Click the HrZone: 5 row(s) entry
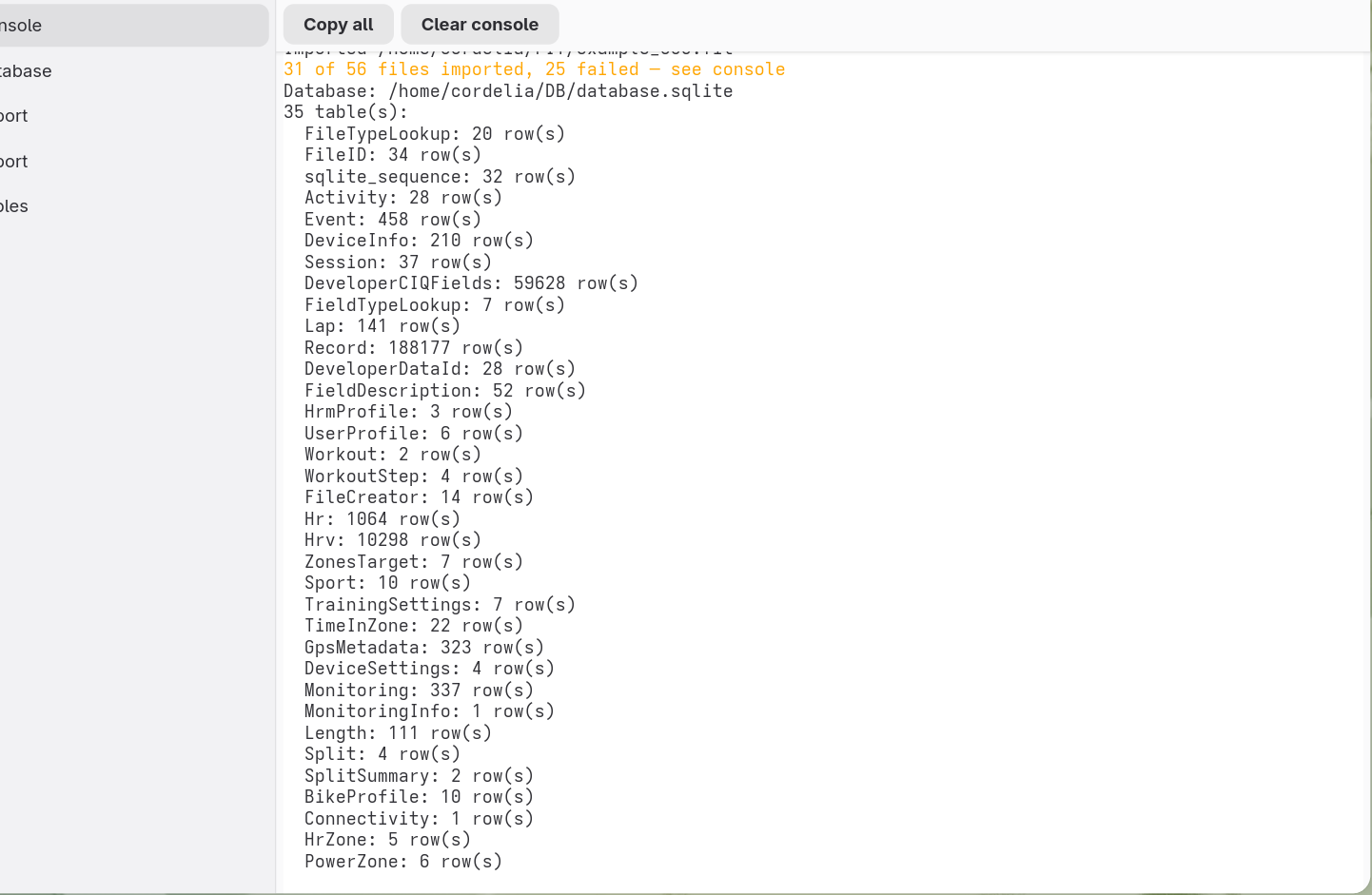Viewport: 1372px width, 895px height. [387, 840]
